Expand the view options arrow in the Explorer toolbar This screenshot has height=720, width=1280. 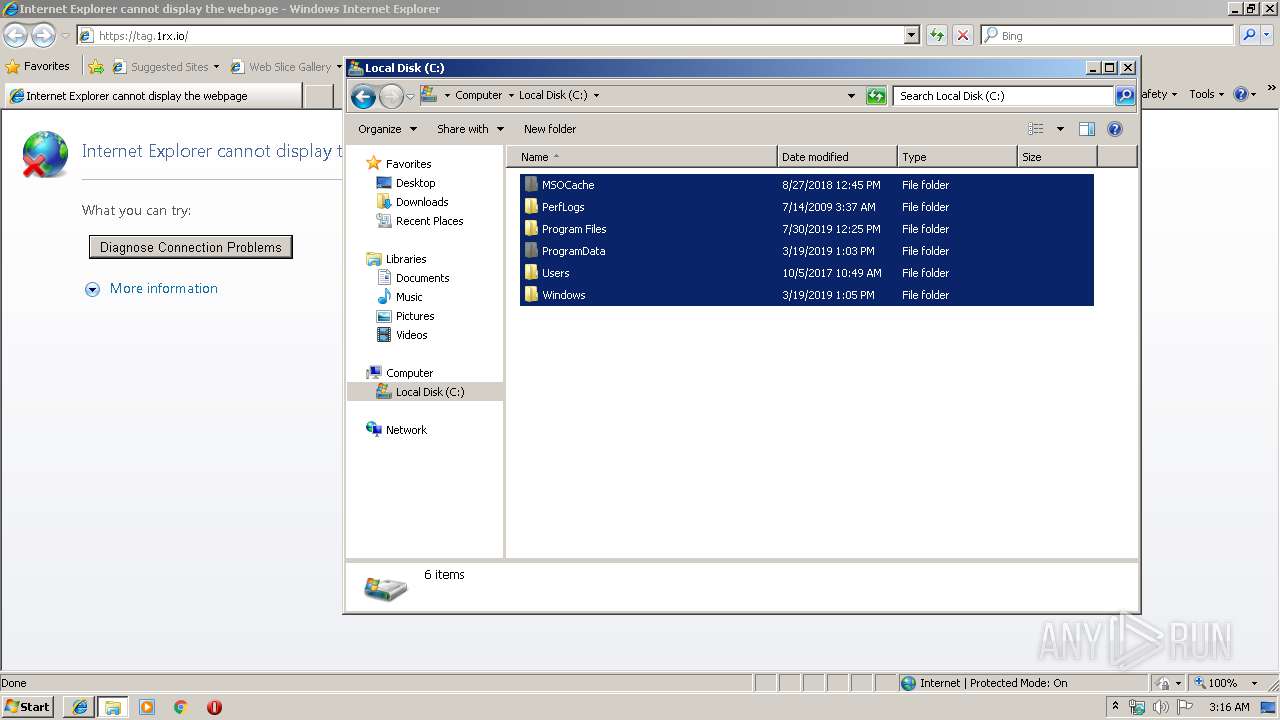pos(1060,129)
